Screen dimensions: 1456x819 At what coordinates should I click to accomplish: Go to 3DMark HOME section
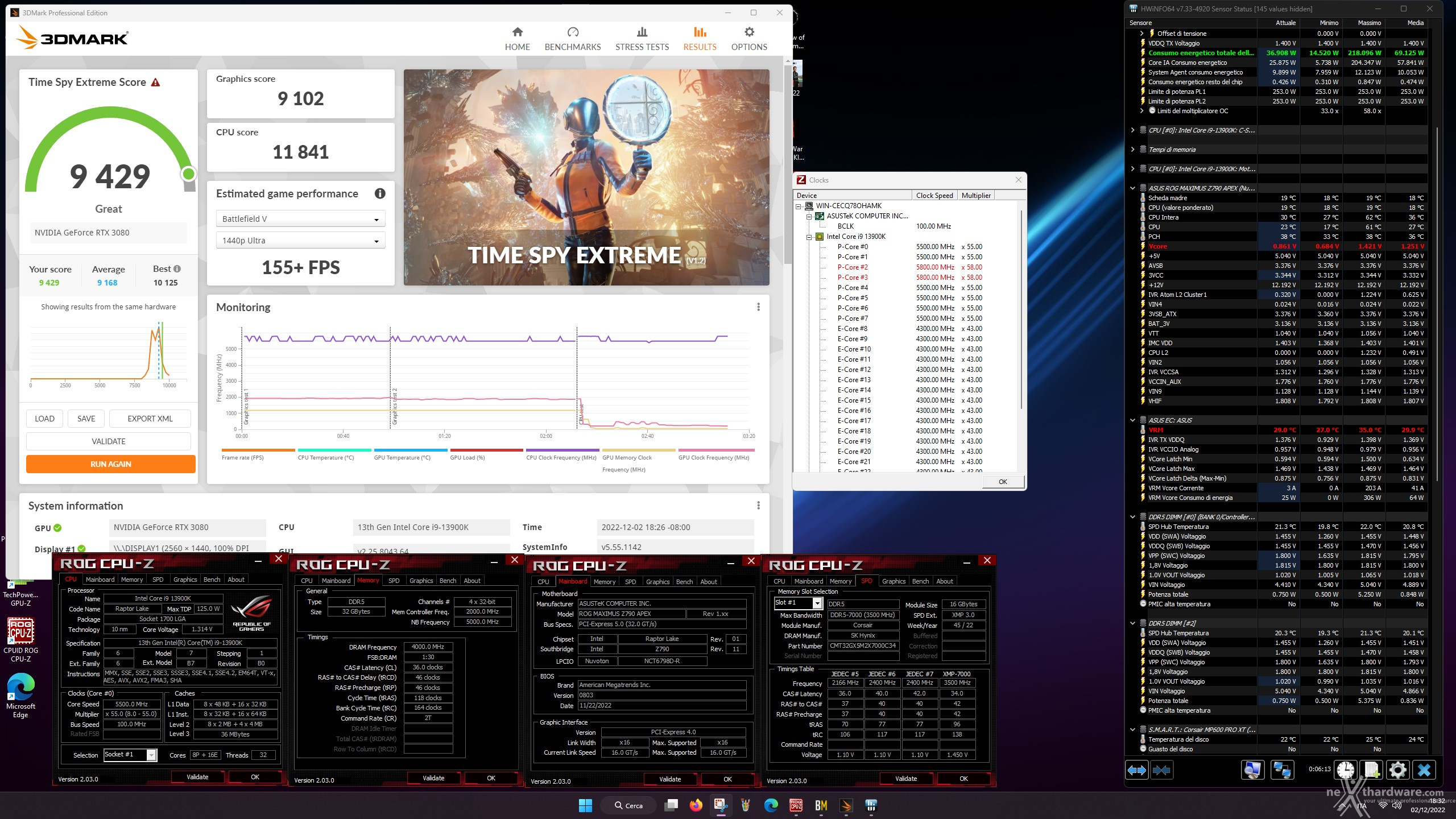click(x=517, y=39)
